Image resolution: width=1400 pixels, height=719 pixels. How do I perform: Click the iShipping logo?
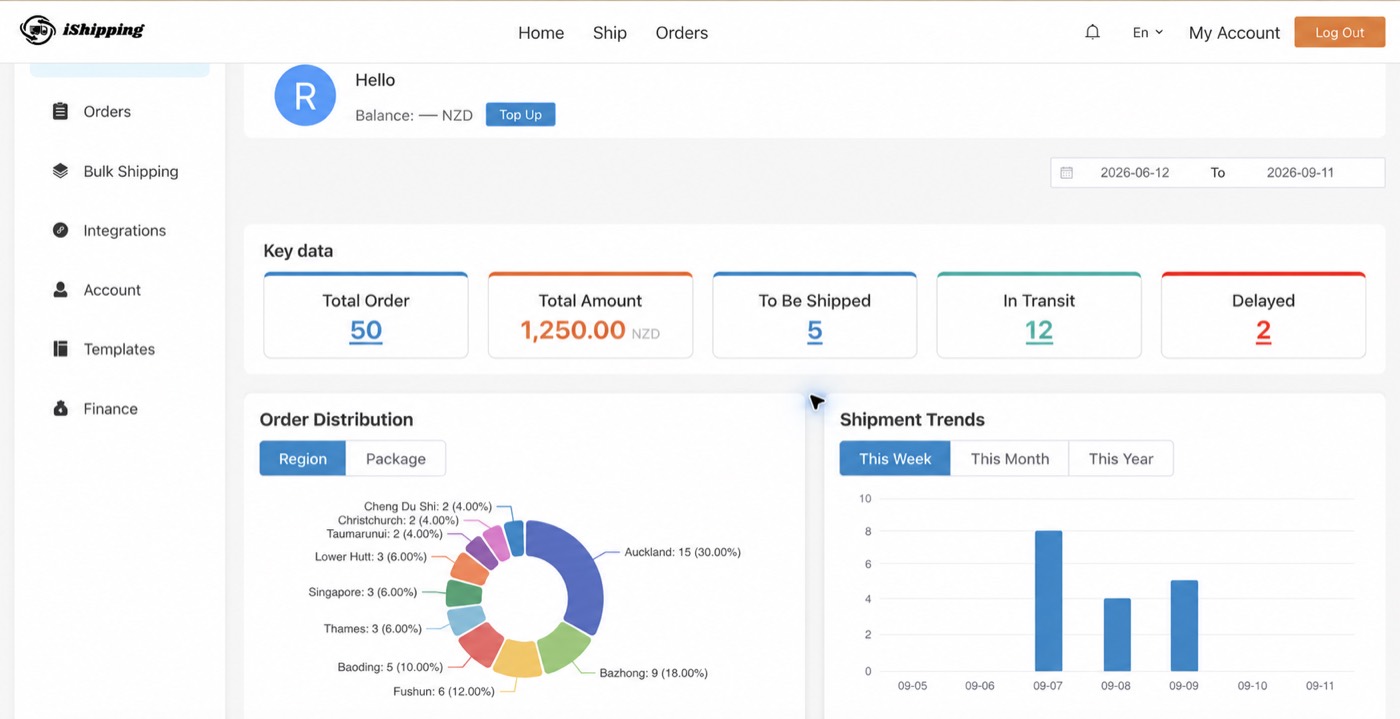pyautogui.click(x=82, y=30)
